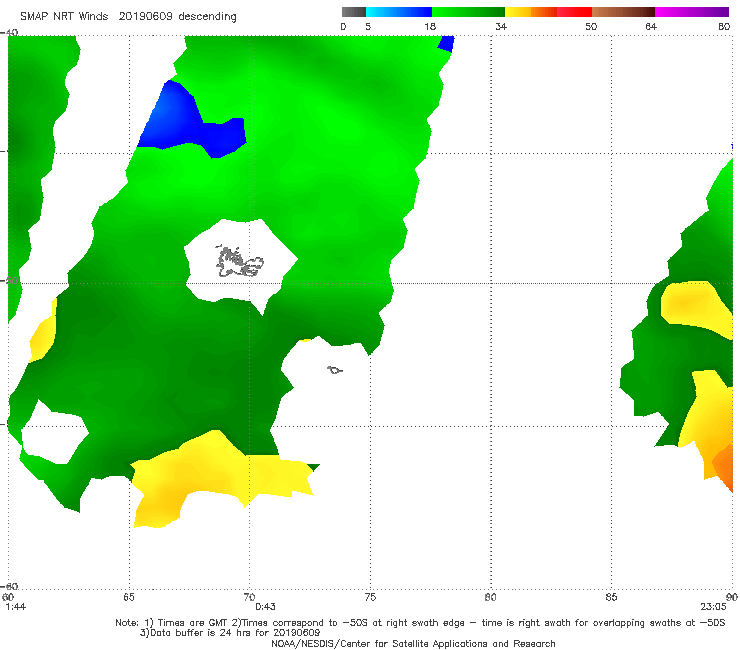The width and height of the screenshot is (740, 650).
Task: Click the longitude axis label '70'
Action: tap(249, 597)
